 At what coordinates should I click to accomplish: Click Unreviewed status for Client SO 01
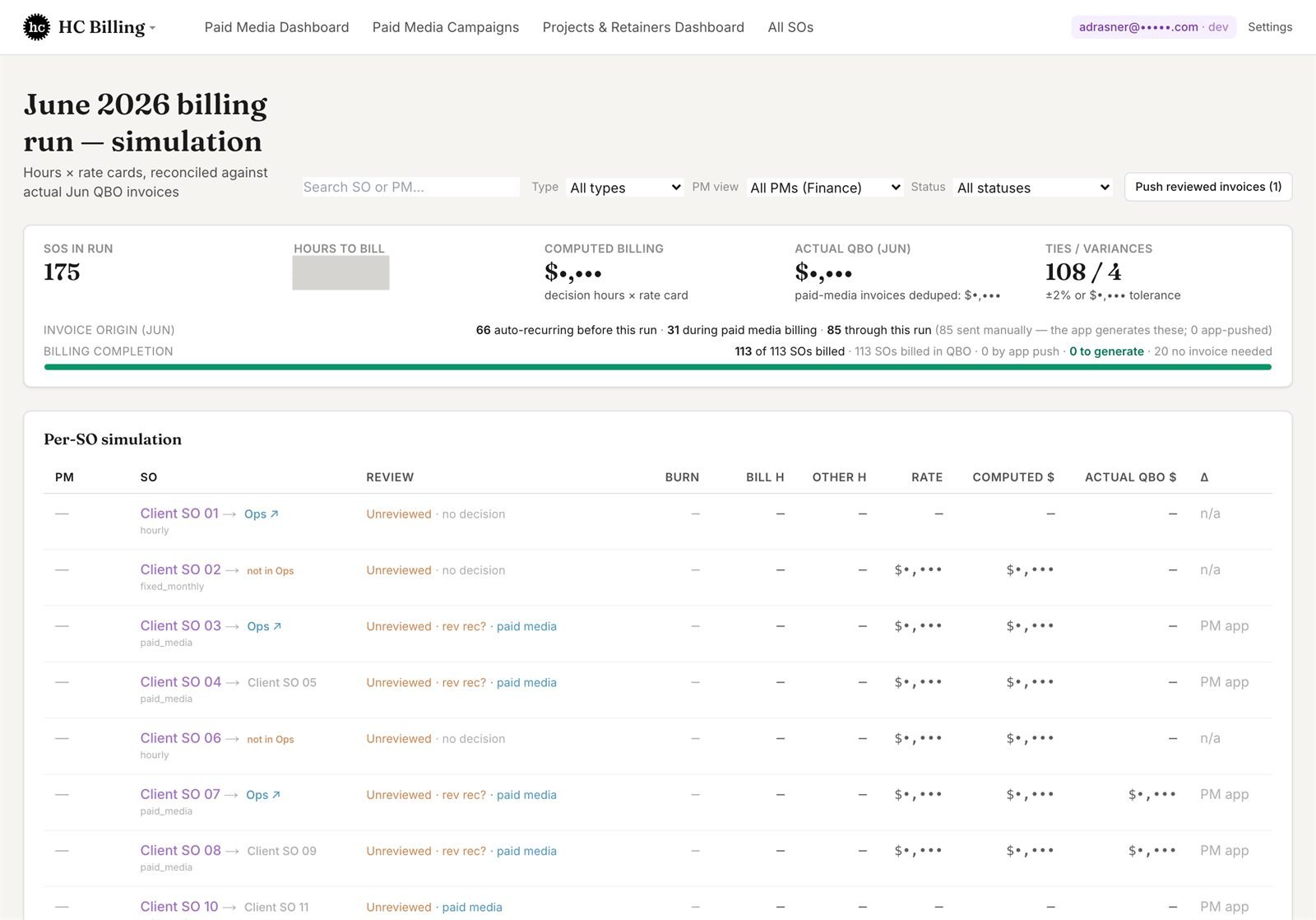399,514
